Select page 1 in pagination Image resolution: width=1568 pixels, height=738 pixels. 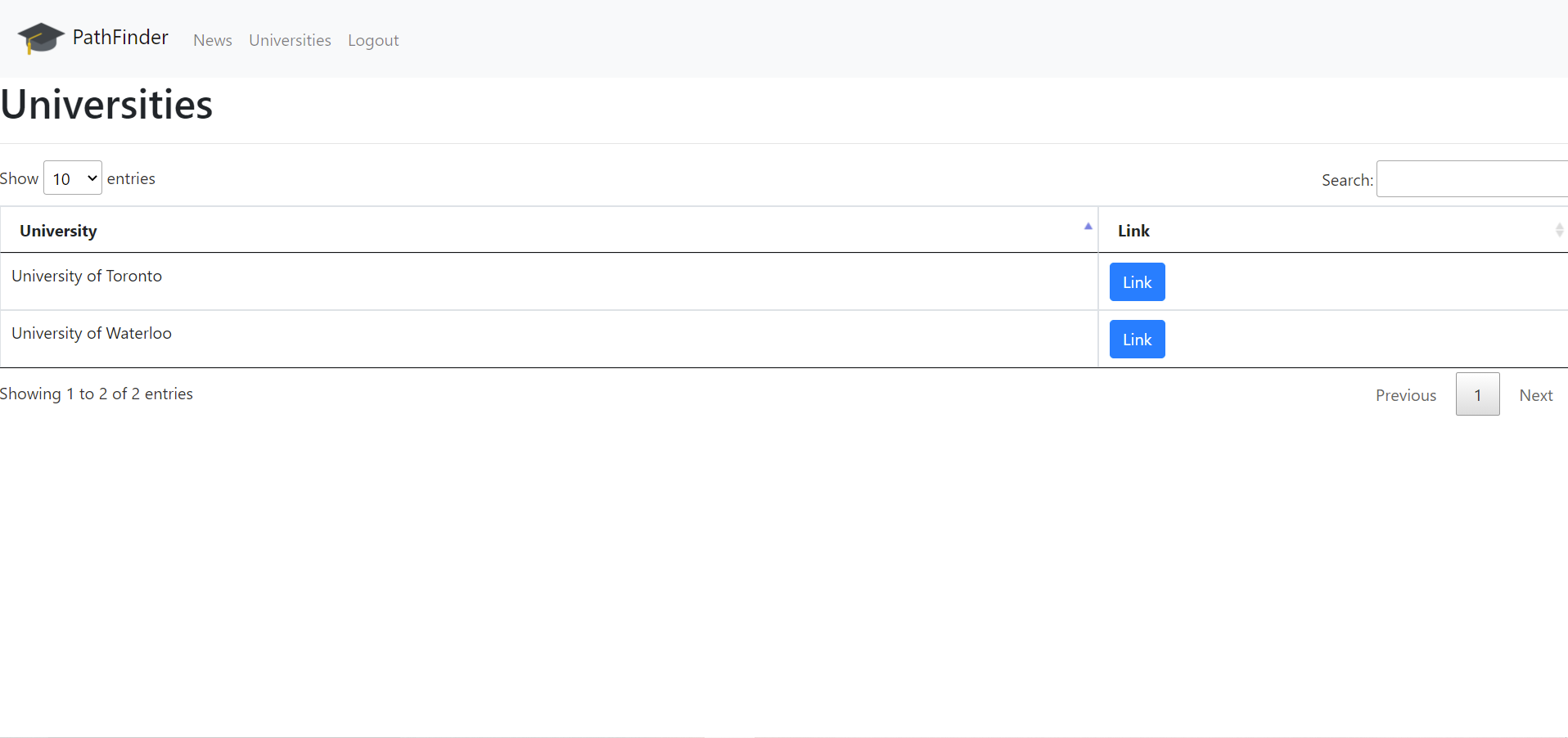(1477, 394)
